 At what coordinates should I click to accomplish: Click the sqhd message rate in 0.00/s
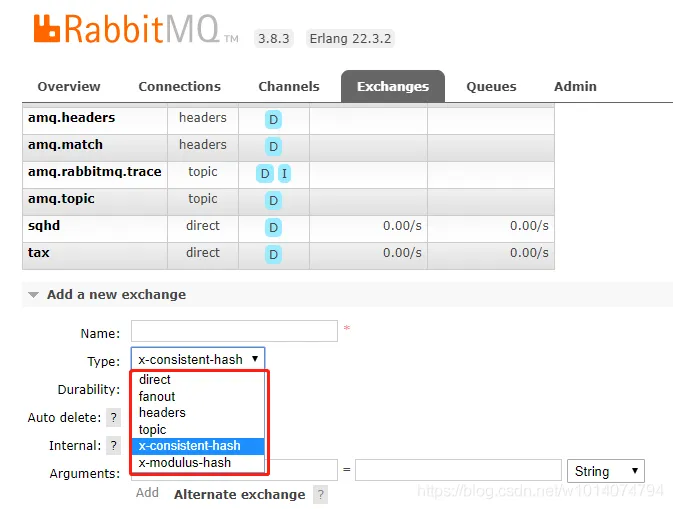[402, 226]
